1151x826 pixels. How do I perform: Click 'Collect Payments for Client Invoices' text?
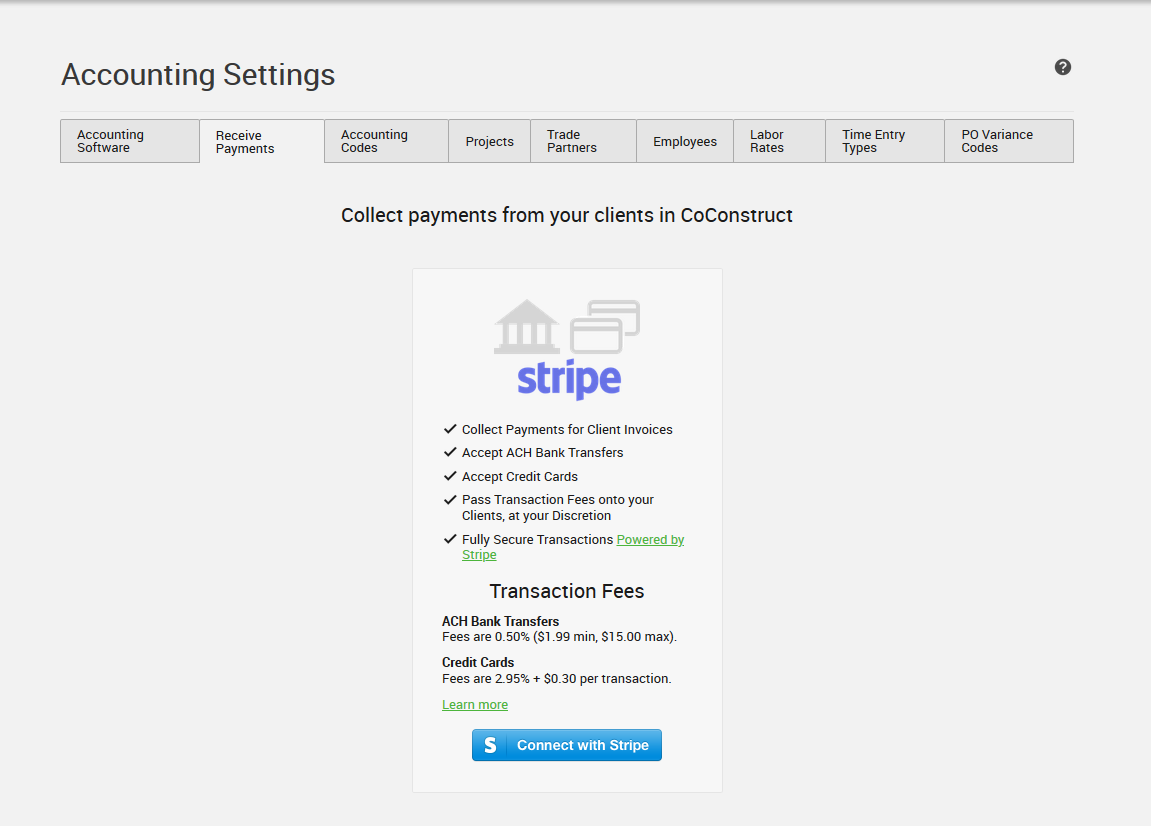tap(567, 430)
